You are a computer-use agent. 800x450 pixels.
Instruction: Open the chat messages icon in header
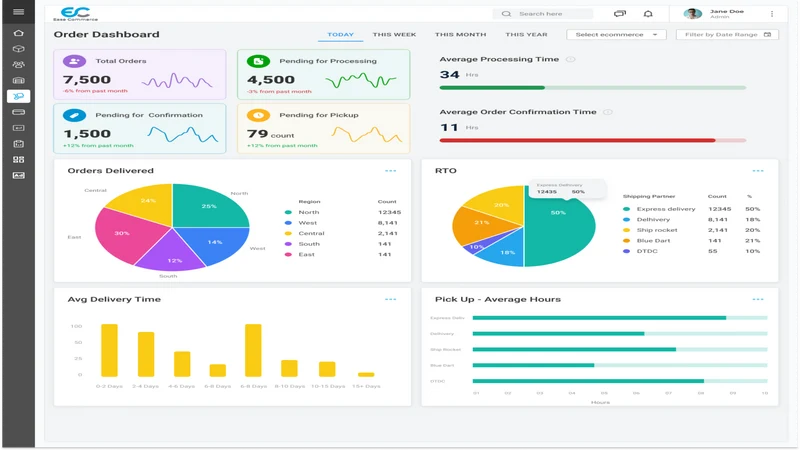tap(619, 14)
